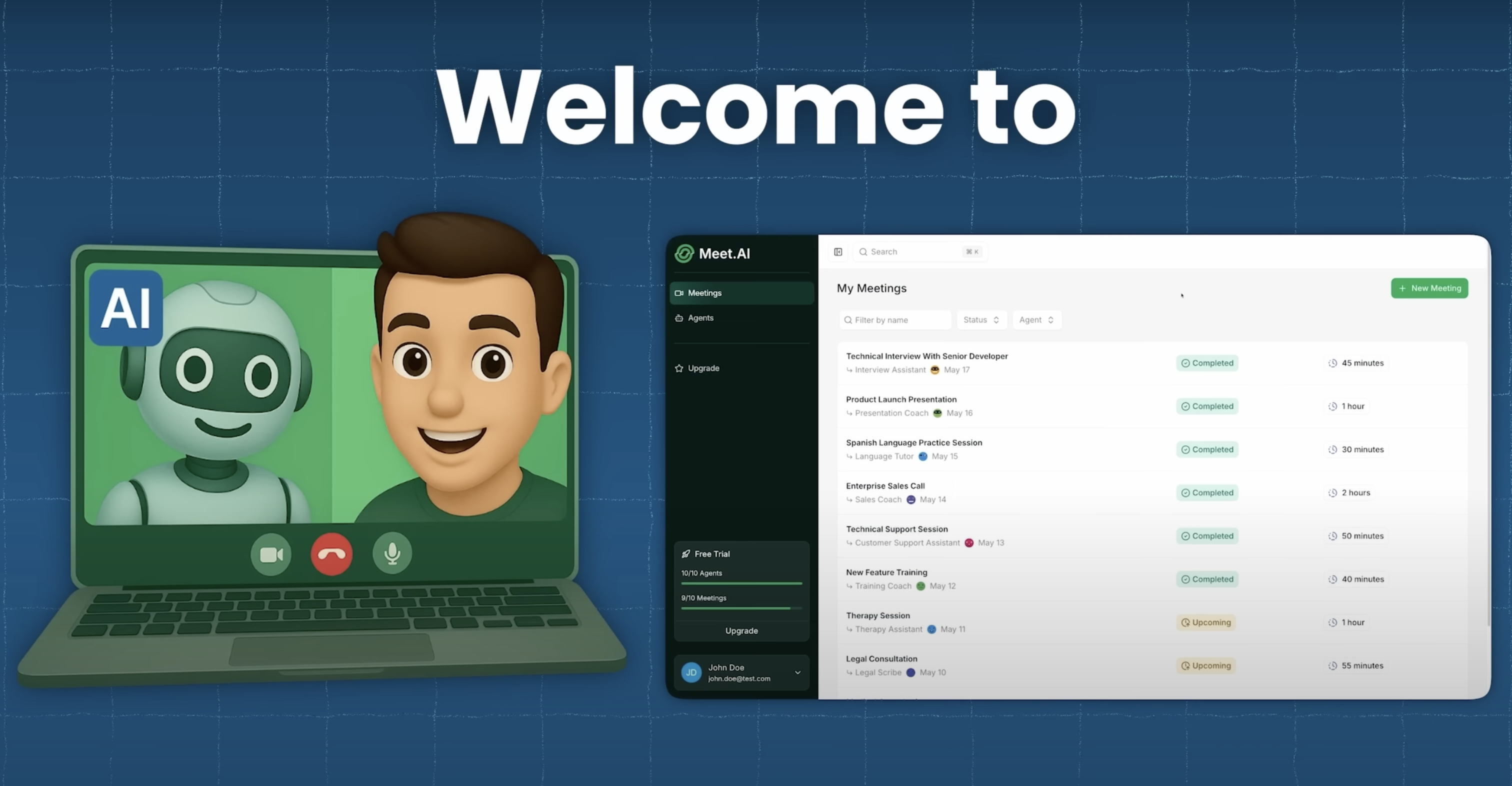Click the Presentation Coach agent avatar
This screenshot has height=786, width=1512.
point(937,413)
